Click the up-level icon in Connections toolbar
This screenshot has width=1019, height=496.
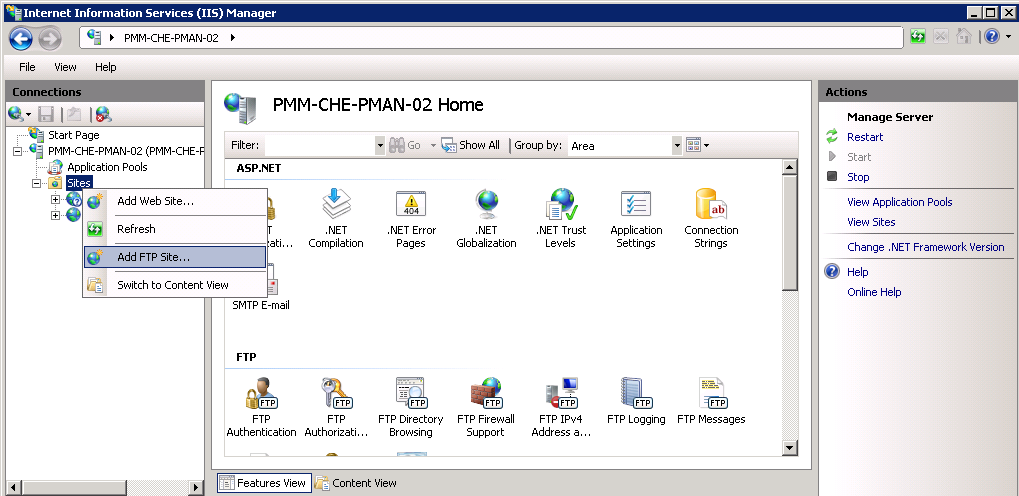(74, 115)
